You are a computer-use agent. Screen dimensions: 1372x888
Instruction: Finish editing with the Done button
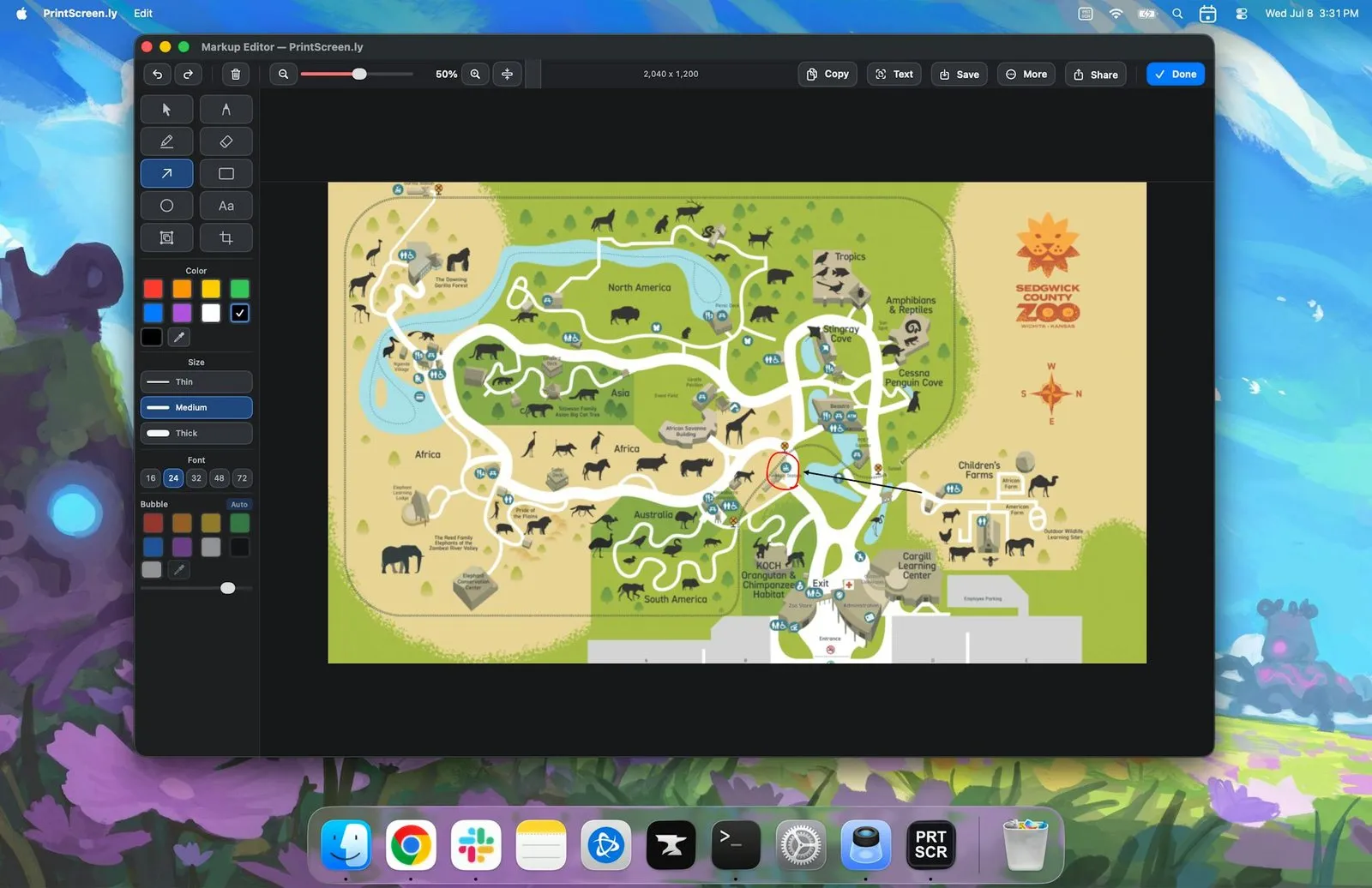coord(1176,75)
